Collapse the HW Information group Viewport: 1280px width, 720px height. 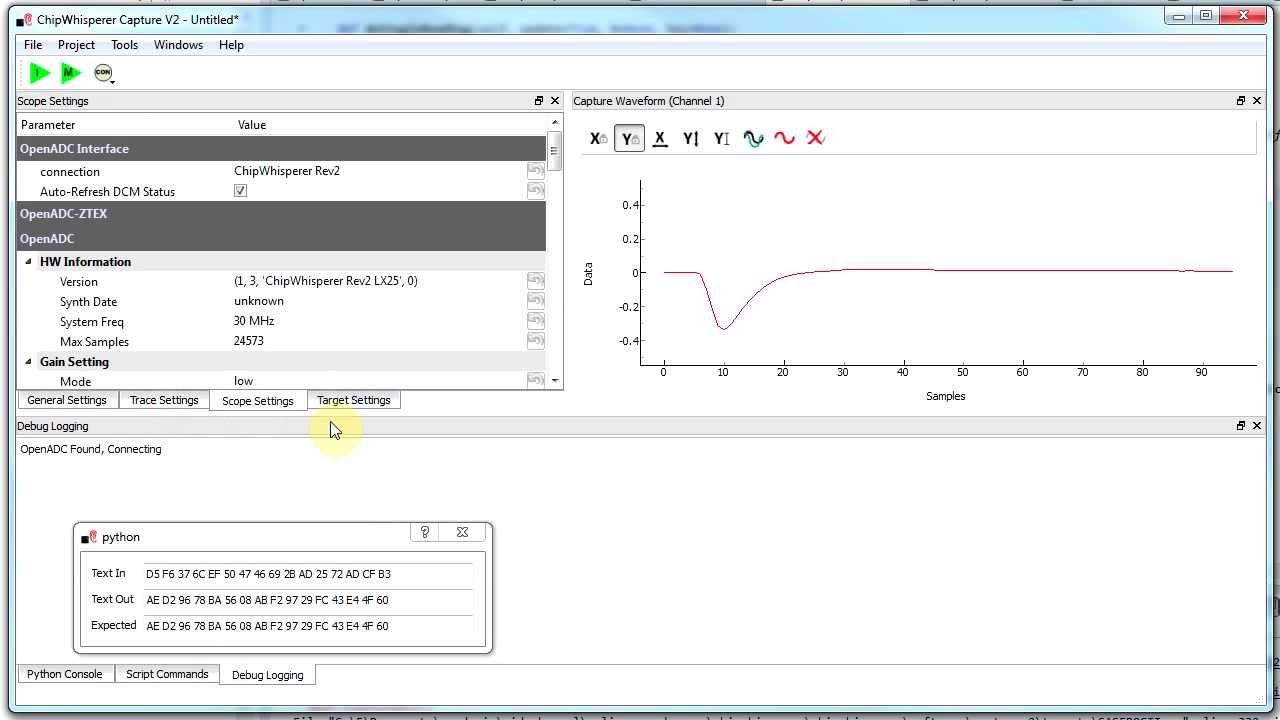28,262
